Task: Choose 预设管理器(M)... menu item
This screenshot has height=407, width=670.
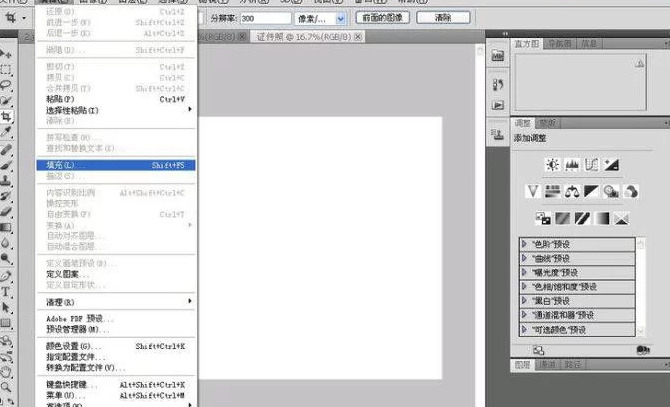Action: (x=116, y=329)
